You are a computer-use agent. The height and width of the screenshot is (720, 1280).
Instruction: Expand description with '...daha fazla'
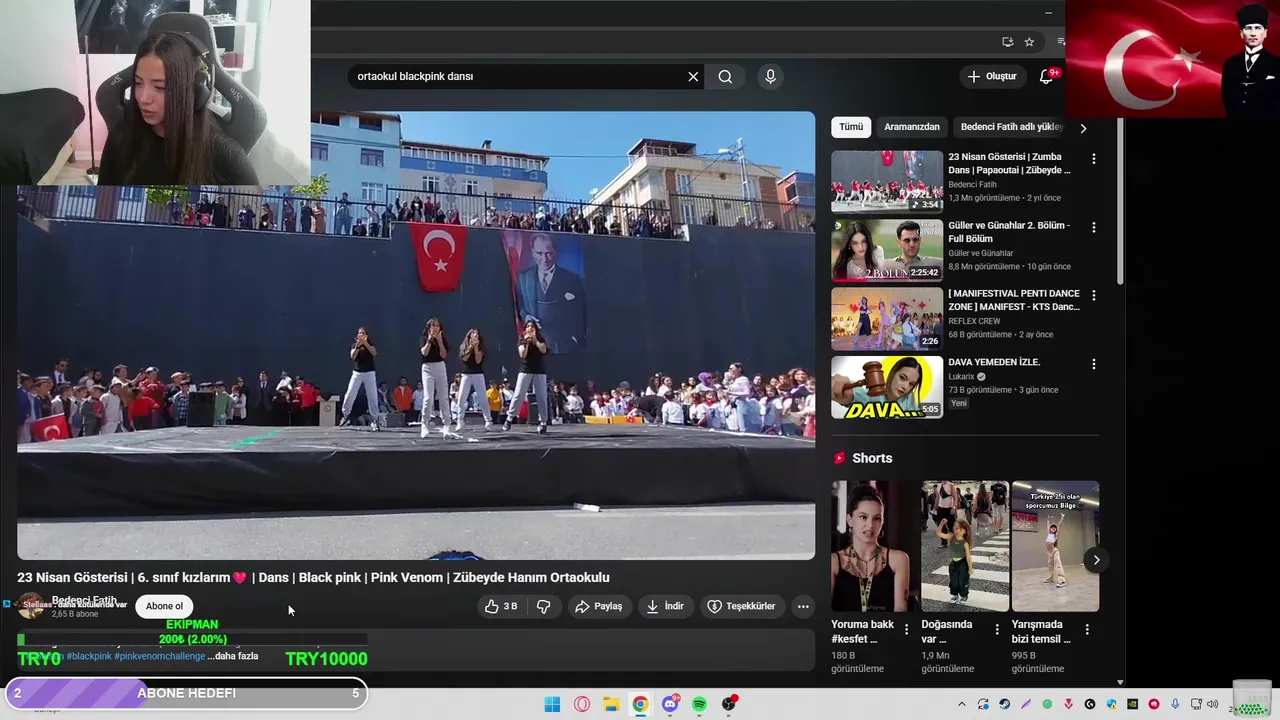tap(233, 656)
